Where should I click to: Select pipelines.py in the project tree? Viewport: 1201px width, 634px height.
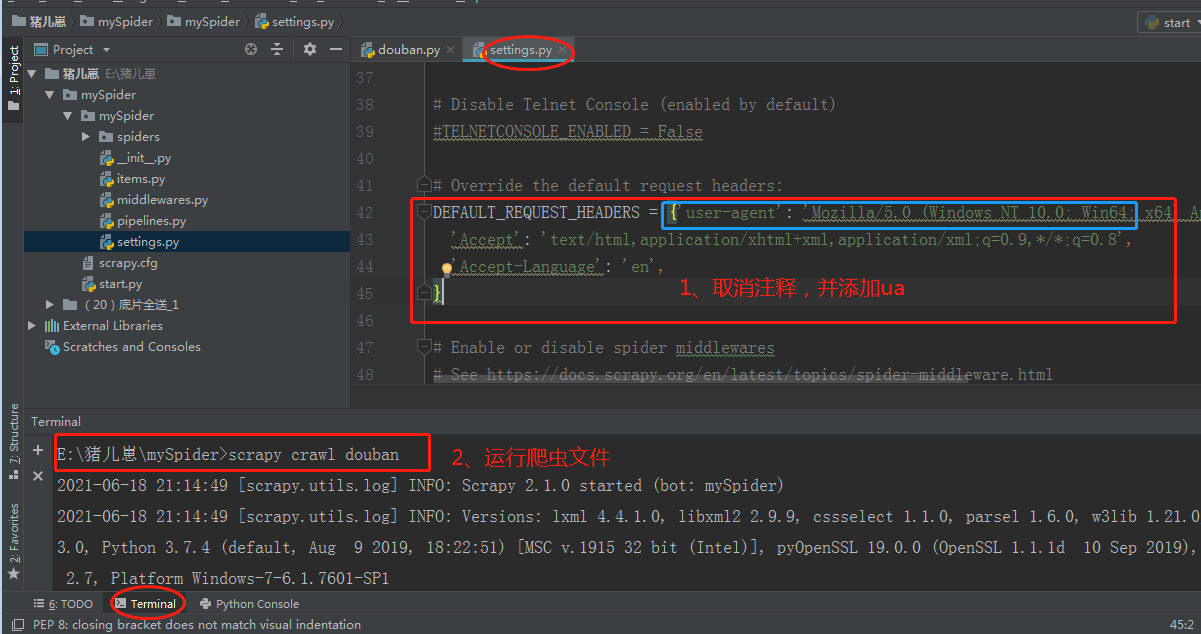[151, 221]
